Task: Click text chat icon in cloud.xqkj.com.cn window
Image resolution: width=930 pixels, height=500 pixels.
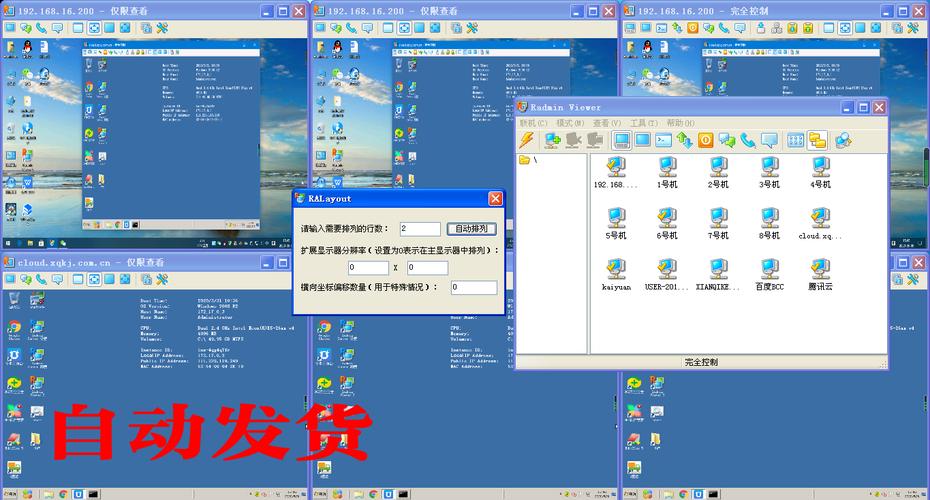Action: [x=26, y=279]
